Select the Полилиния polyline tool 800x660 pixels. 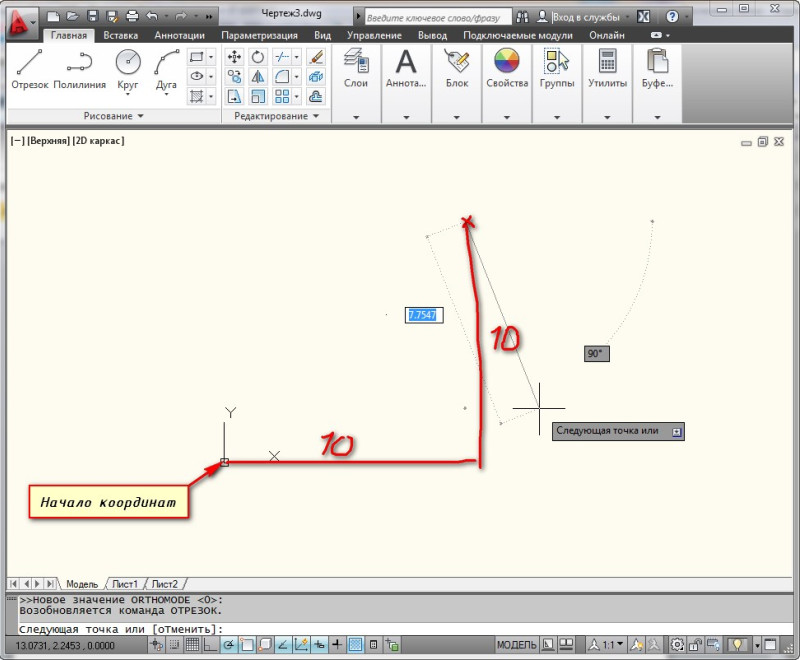coord(79,69)
